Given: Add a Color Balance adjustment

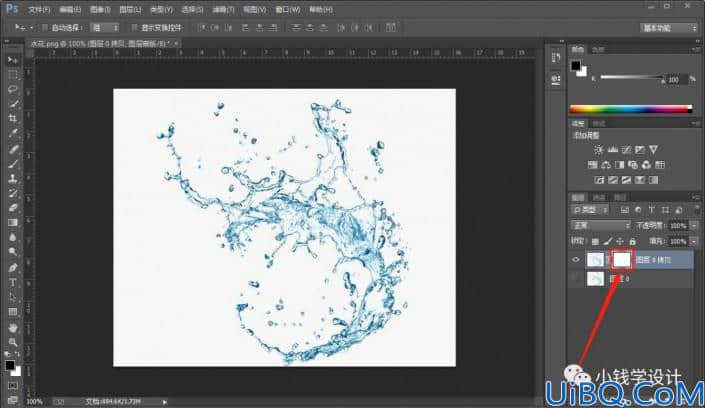Looking at the screenshot, I should tap(606, 165).
